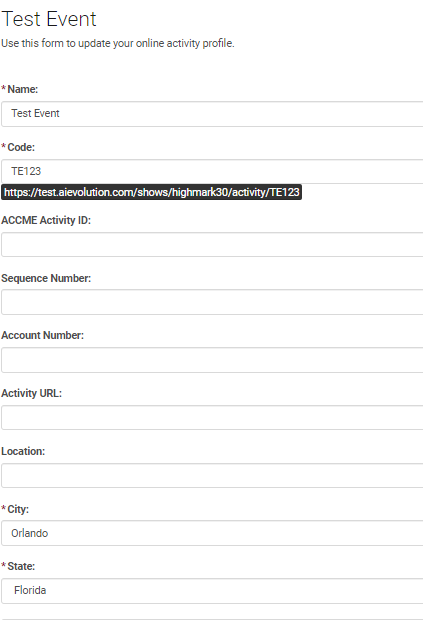
Task: Click the Test Event page heading
Action: click(49, 19)
